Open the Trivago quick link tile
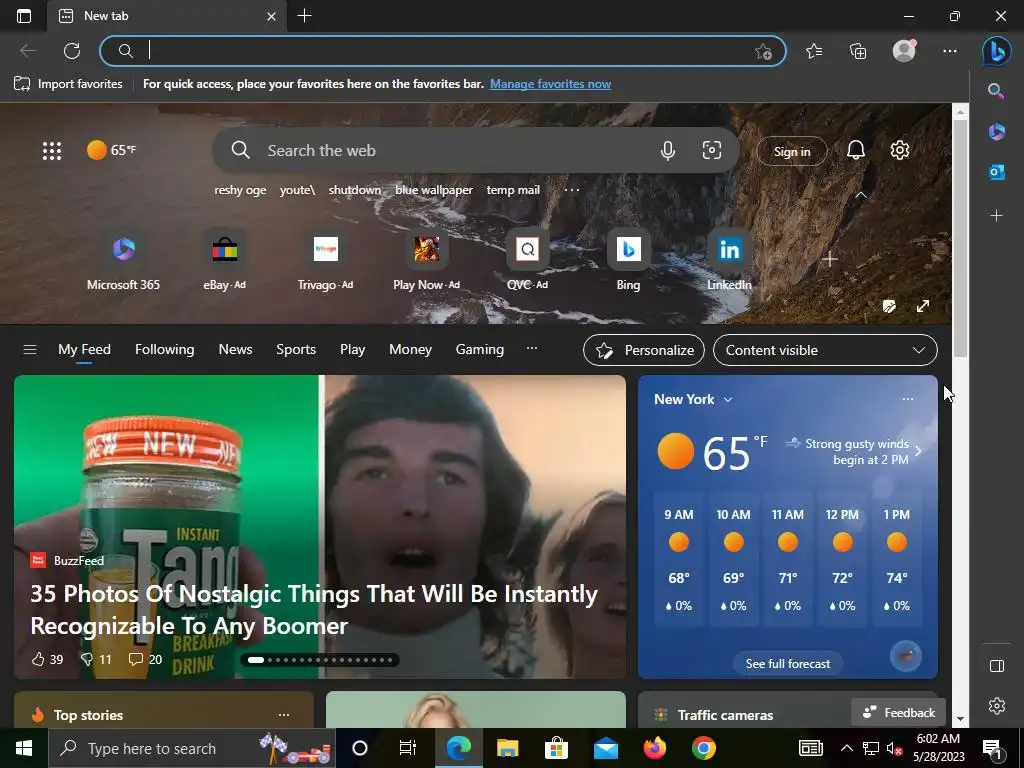The image size is (1024, 768). click(x=325, y=260)
